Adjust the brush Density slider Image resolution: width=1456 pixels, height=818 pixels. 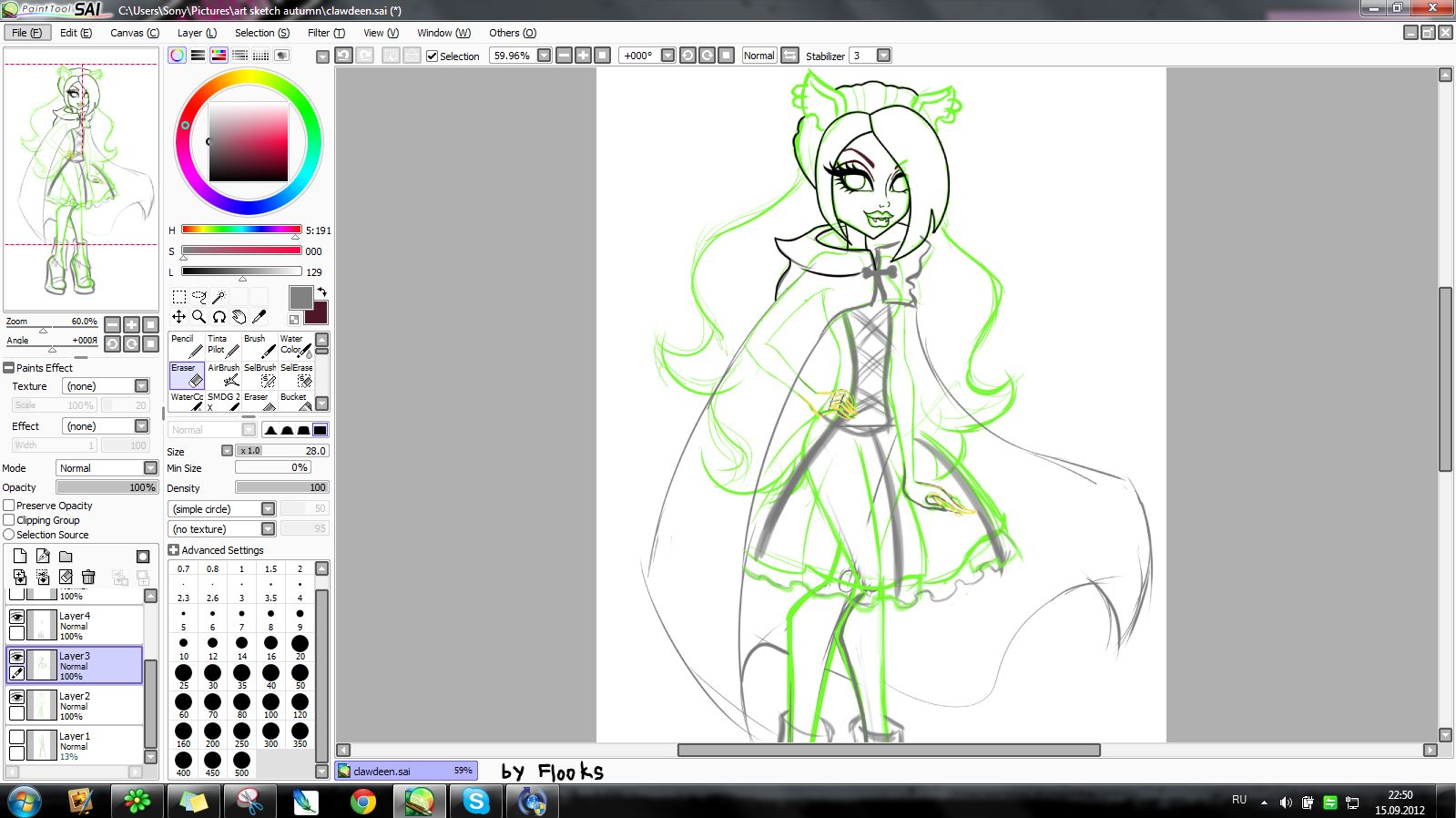(281, 487)
